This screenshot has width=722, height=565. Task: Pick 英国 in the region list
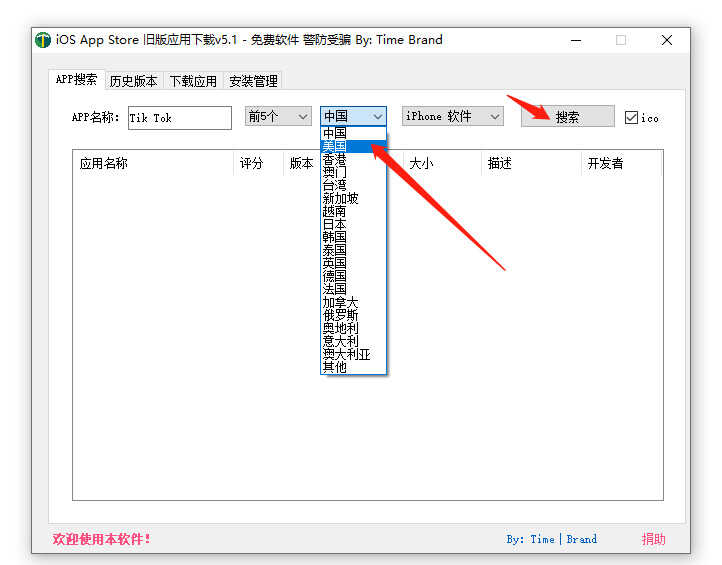tap(353, 263)
